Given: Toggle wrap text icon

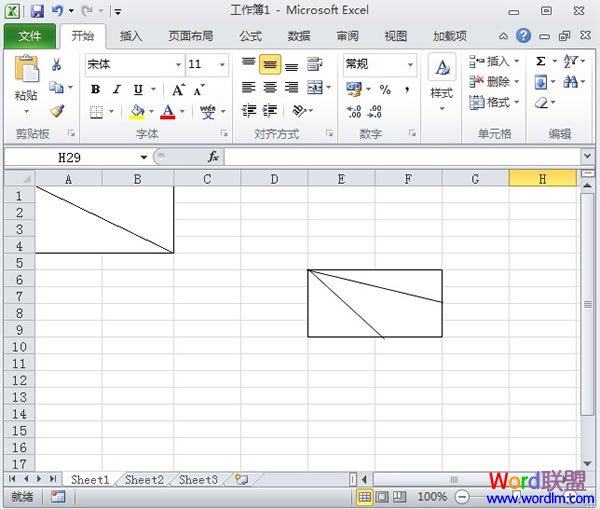Looking at the screenshot, I should coord(315,64).
